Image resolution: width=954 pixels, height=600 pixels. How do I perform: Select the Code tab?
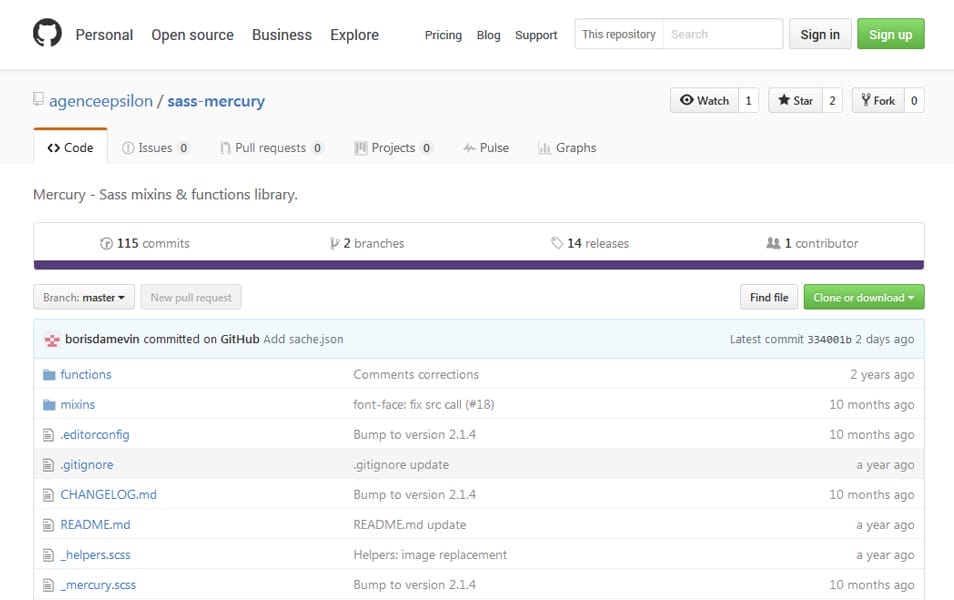coord(71,147)
